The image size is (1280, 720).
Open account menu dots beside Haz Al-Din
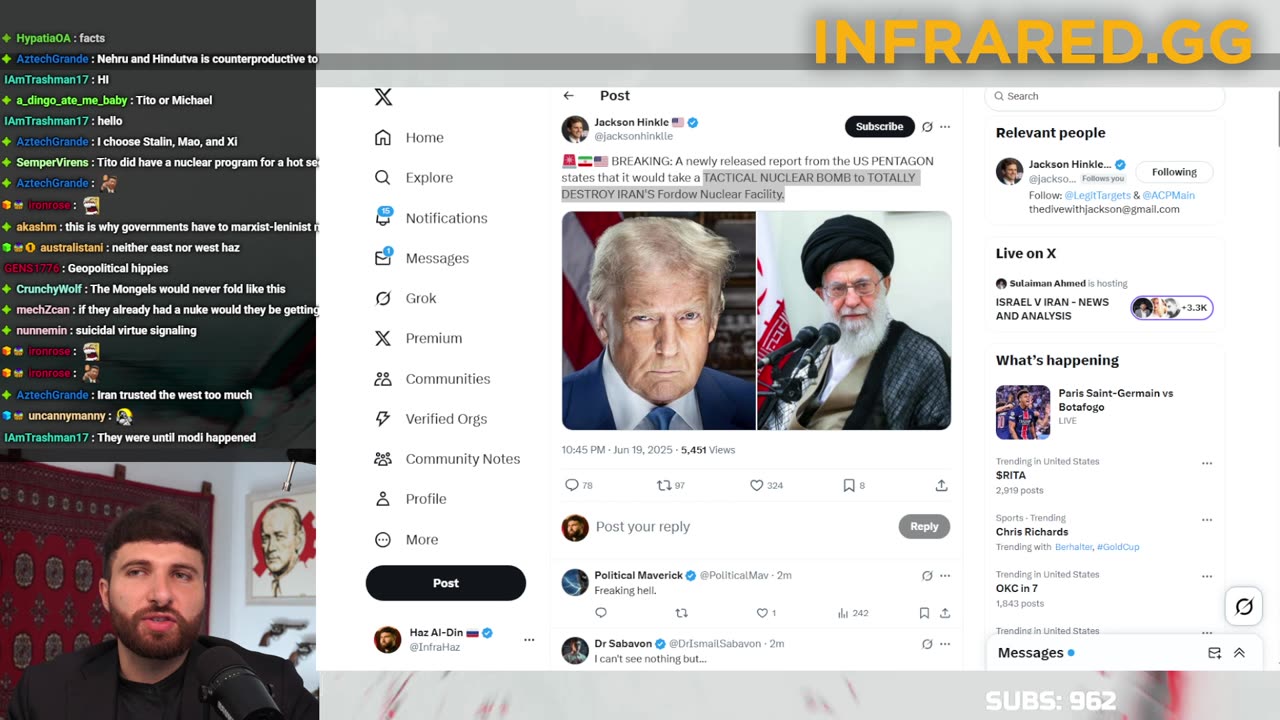(x=529, y=640)
